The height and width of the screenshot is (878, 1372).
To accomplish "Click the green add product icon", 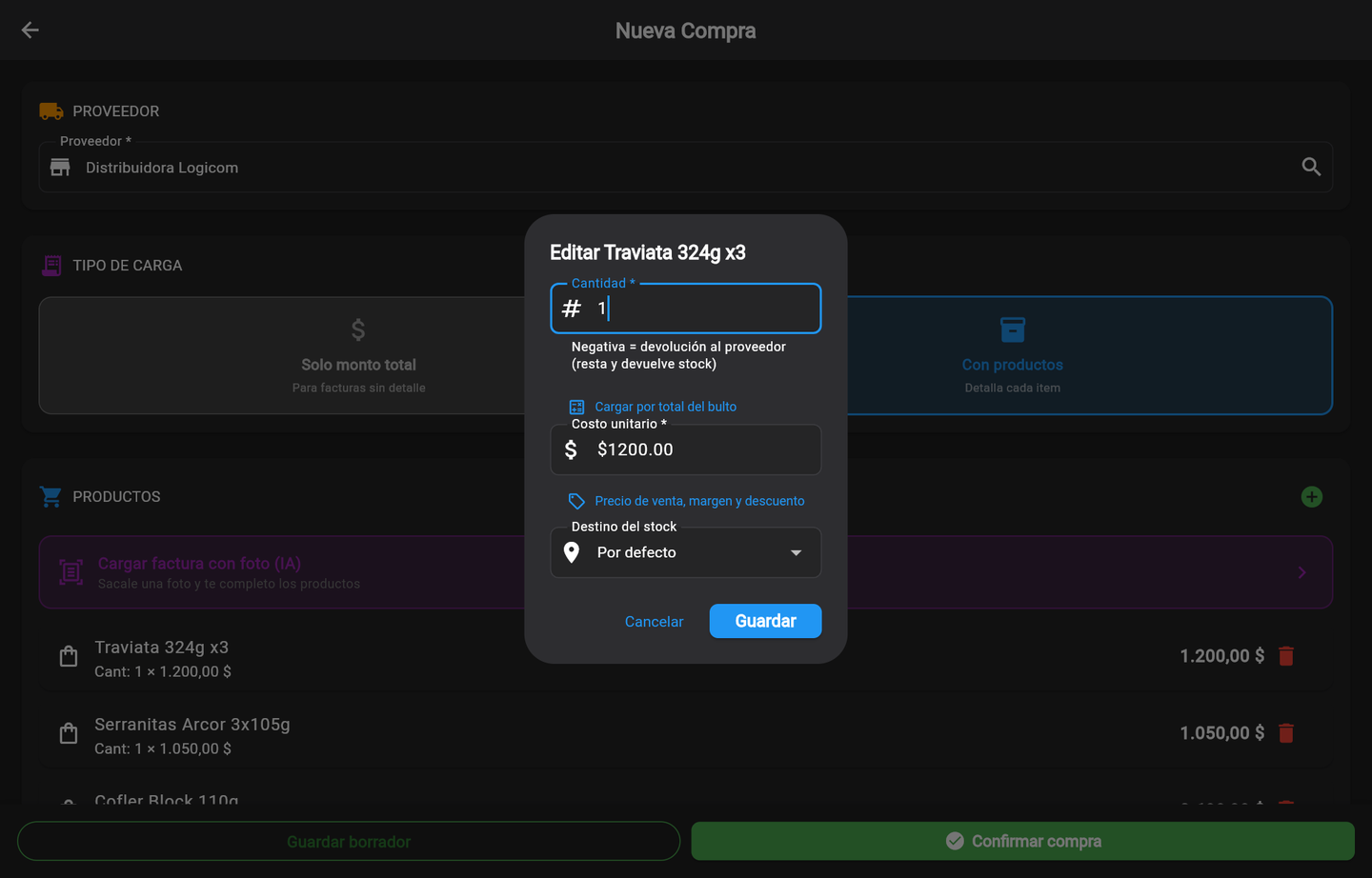I will 1312,497.
